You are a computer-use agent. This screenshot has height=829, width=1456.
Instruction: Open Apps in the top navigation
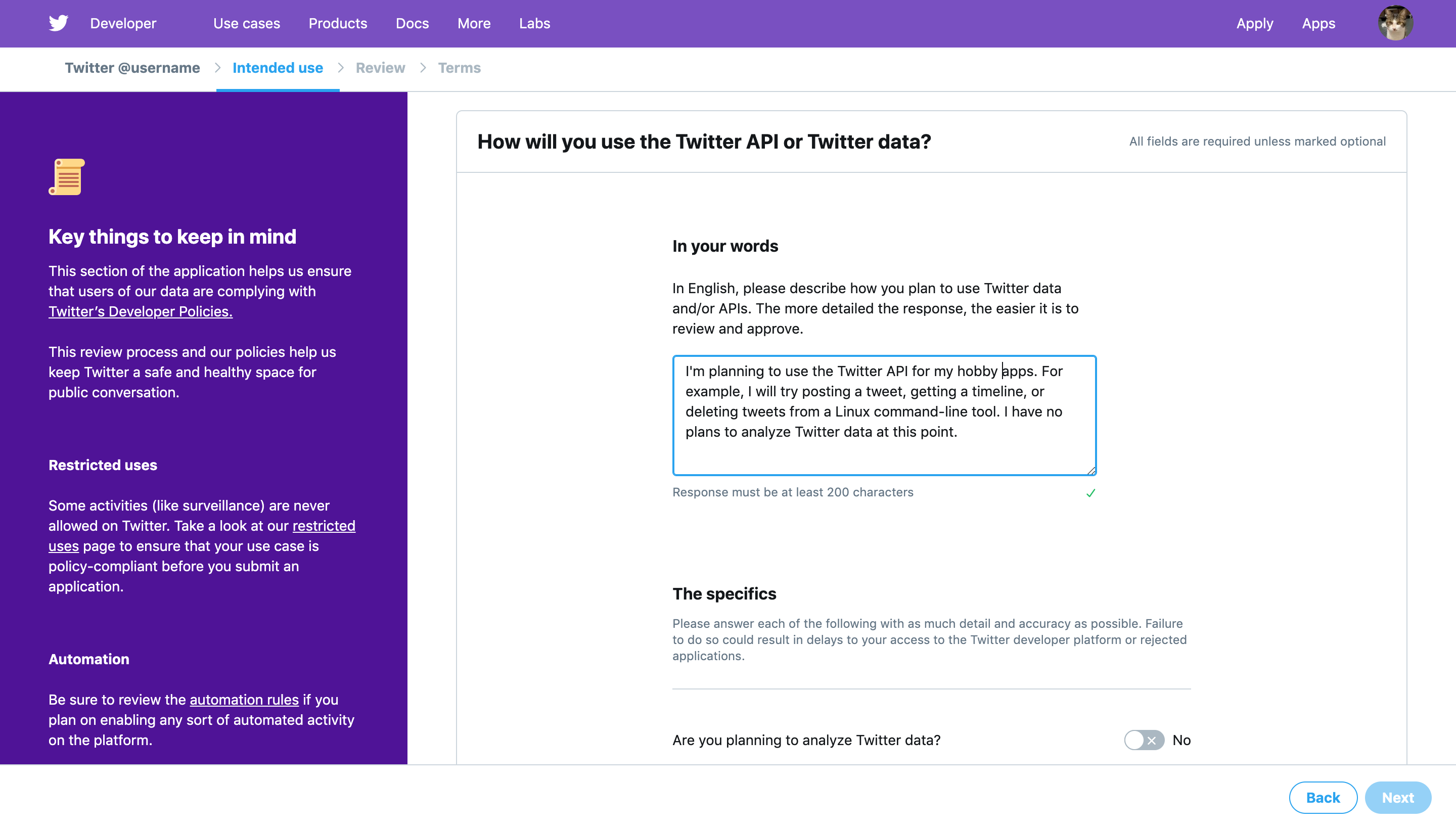tap(1318, 23)
